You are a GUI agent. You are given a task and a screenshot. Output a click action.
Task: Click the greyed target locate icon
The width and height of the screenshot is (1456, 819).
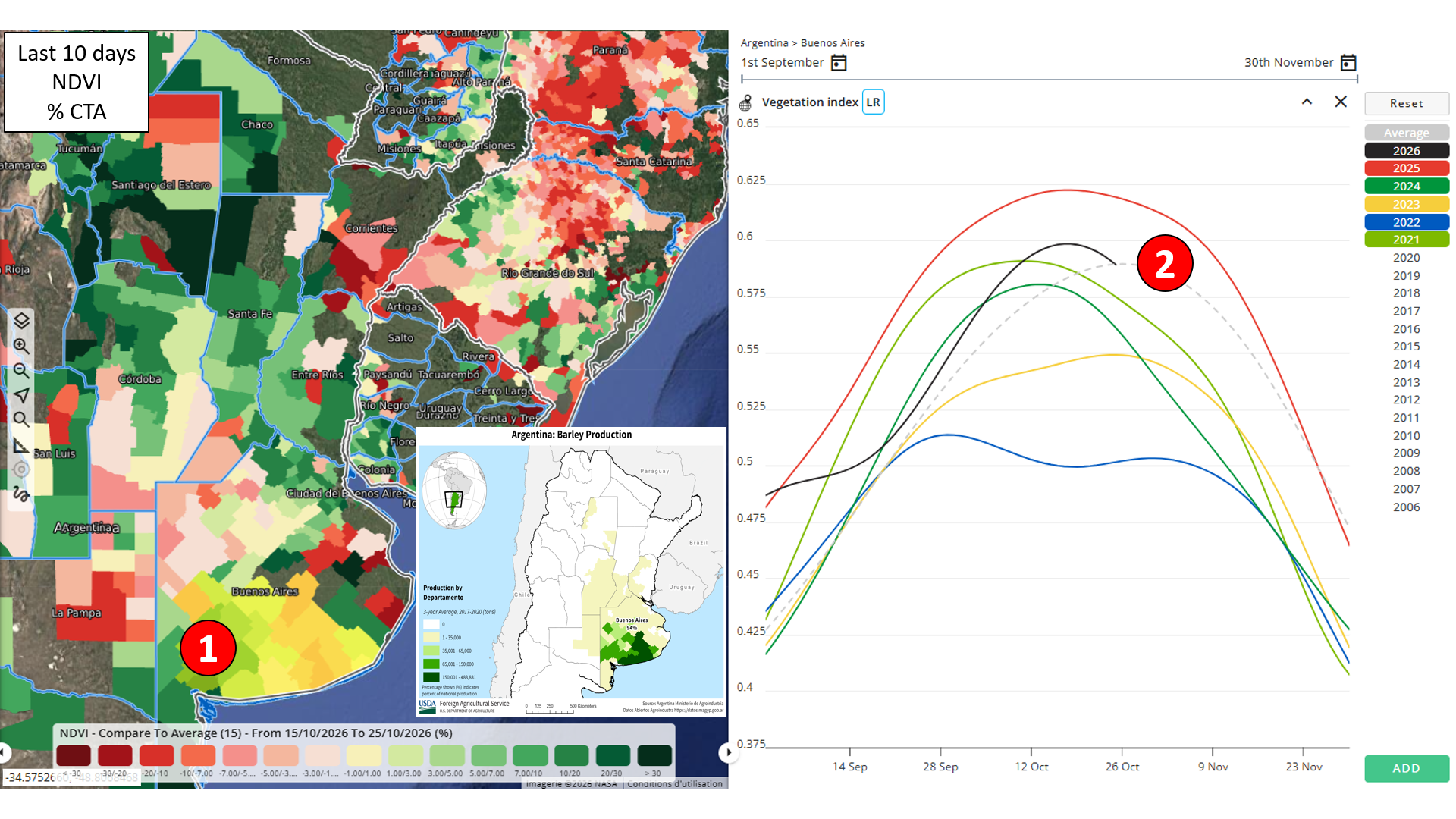pyautogui.click(x=21, y=469)
